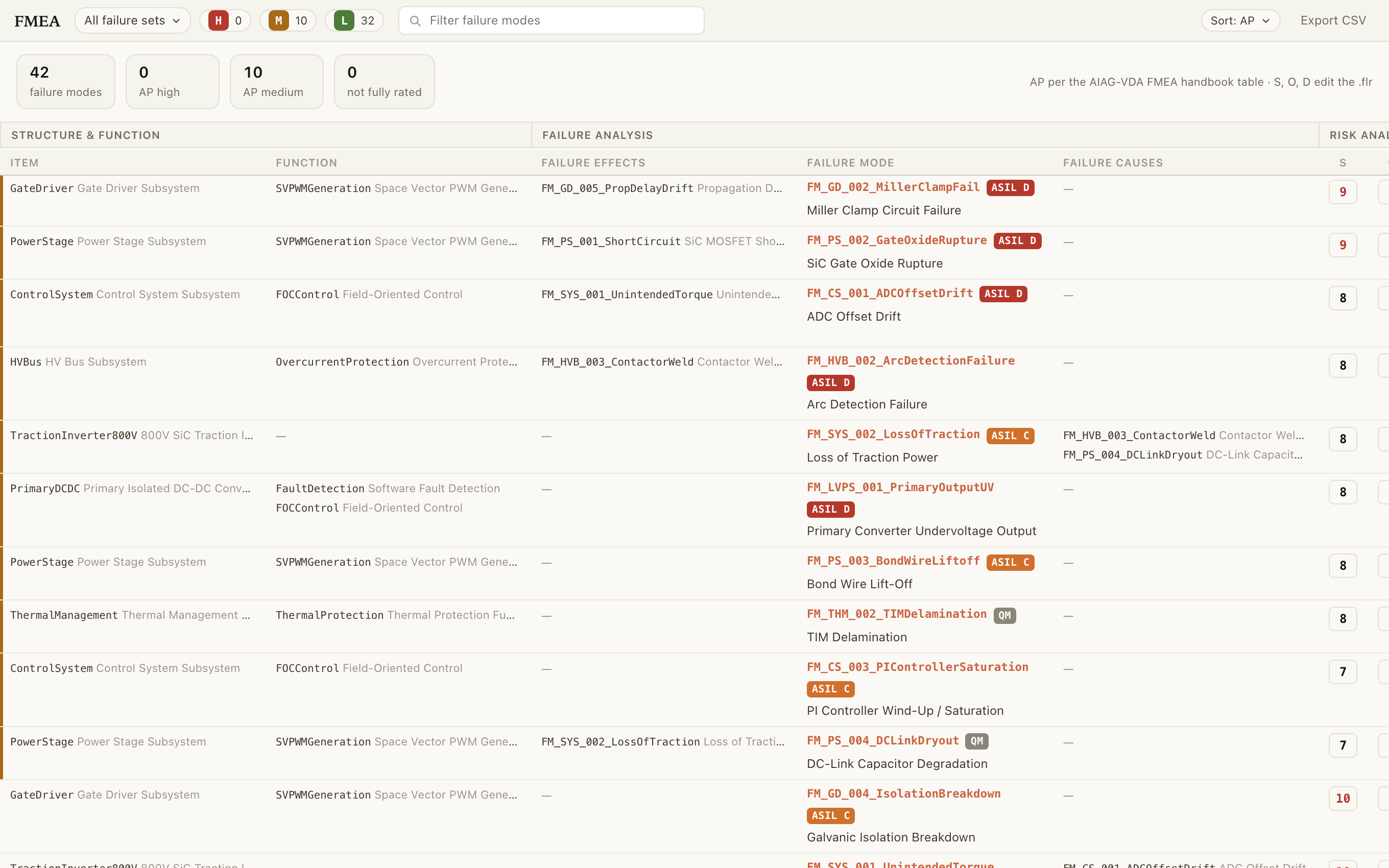Edit severity 9 for GateOxideRupture row
This screenshot has width=1389, height=868.
(x=1343, y=245)
